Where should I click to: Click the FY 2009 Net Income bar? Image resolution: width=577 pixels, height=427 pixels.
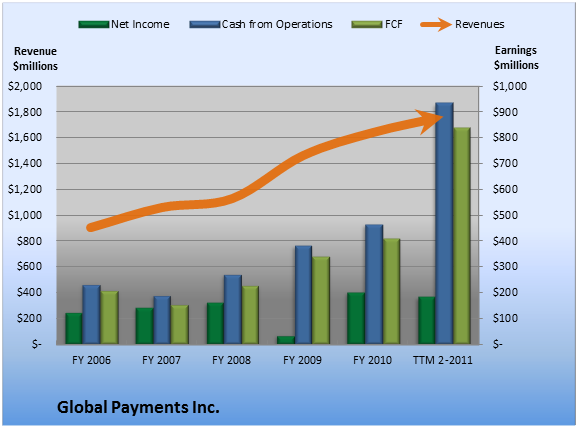pyautogui.click(x=286, y=340)
